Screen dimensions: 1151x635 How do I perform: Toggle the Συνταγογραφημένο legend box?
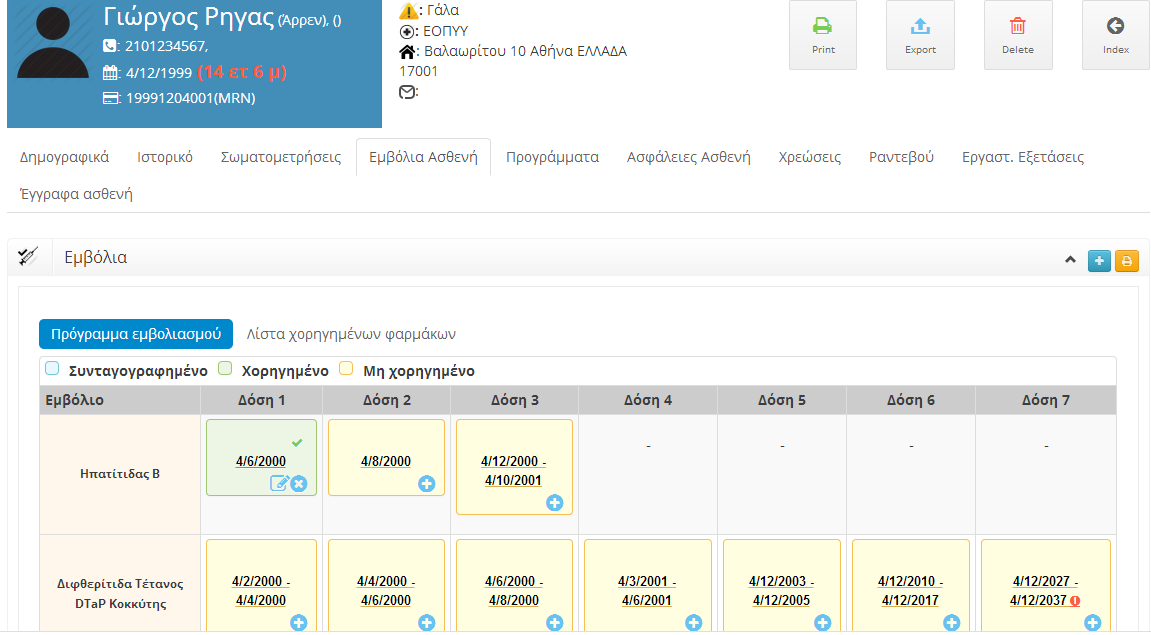[52, 369]
